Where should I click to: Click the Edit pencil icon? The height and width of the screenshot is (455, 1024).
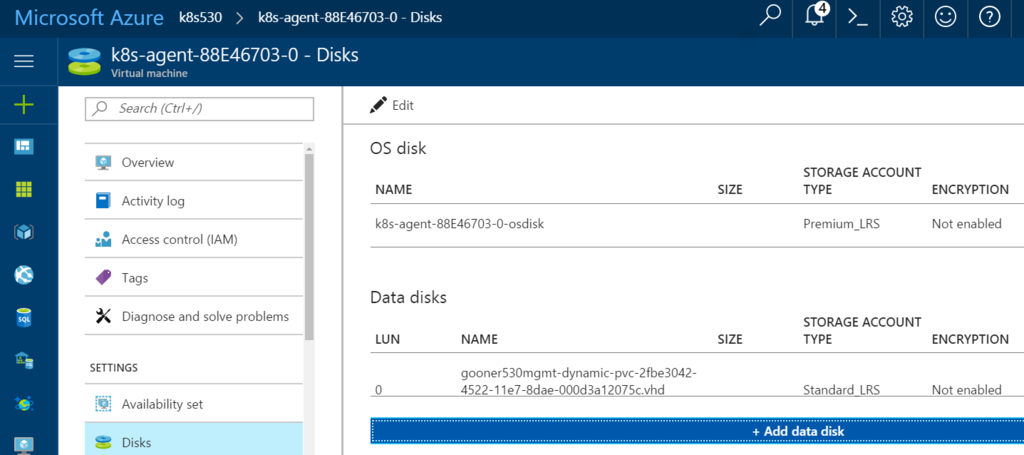[378, 105]
